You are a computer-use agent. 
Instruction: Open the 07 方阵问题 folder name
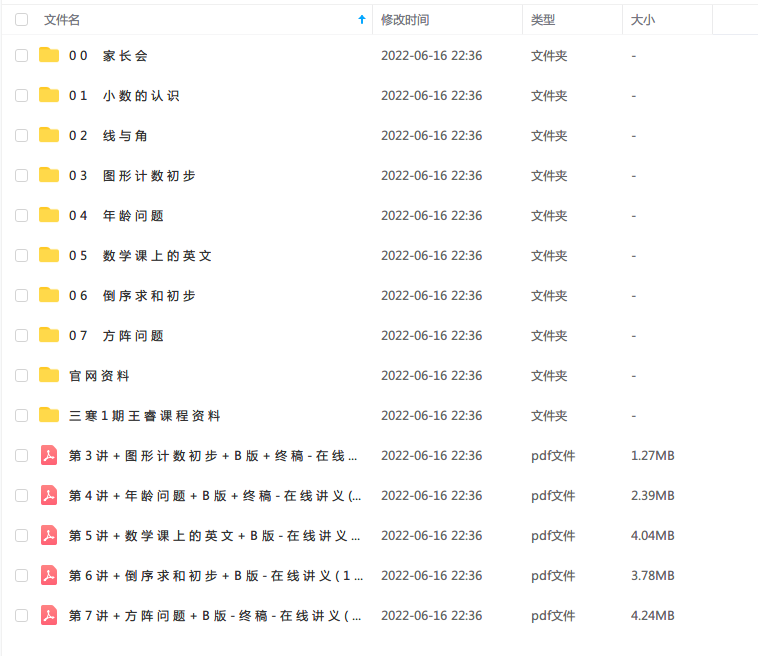116,336
